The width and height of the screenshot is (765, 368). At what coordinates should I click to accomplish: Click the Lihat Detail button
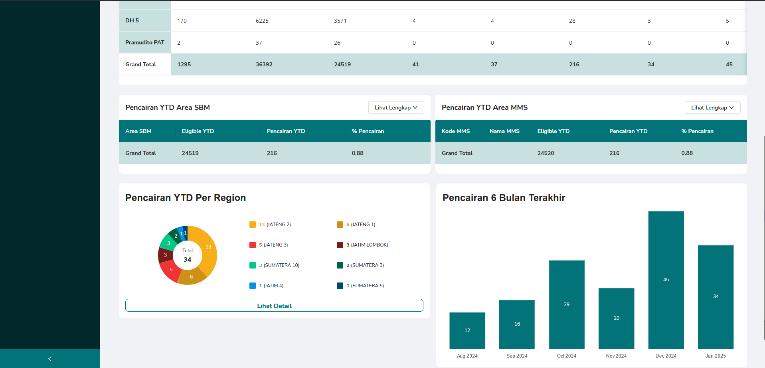pos(274,306)
